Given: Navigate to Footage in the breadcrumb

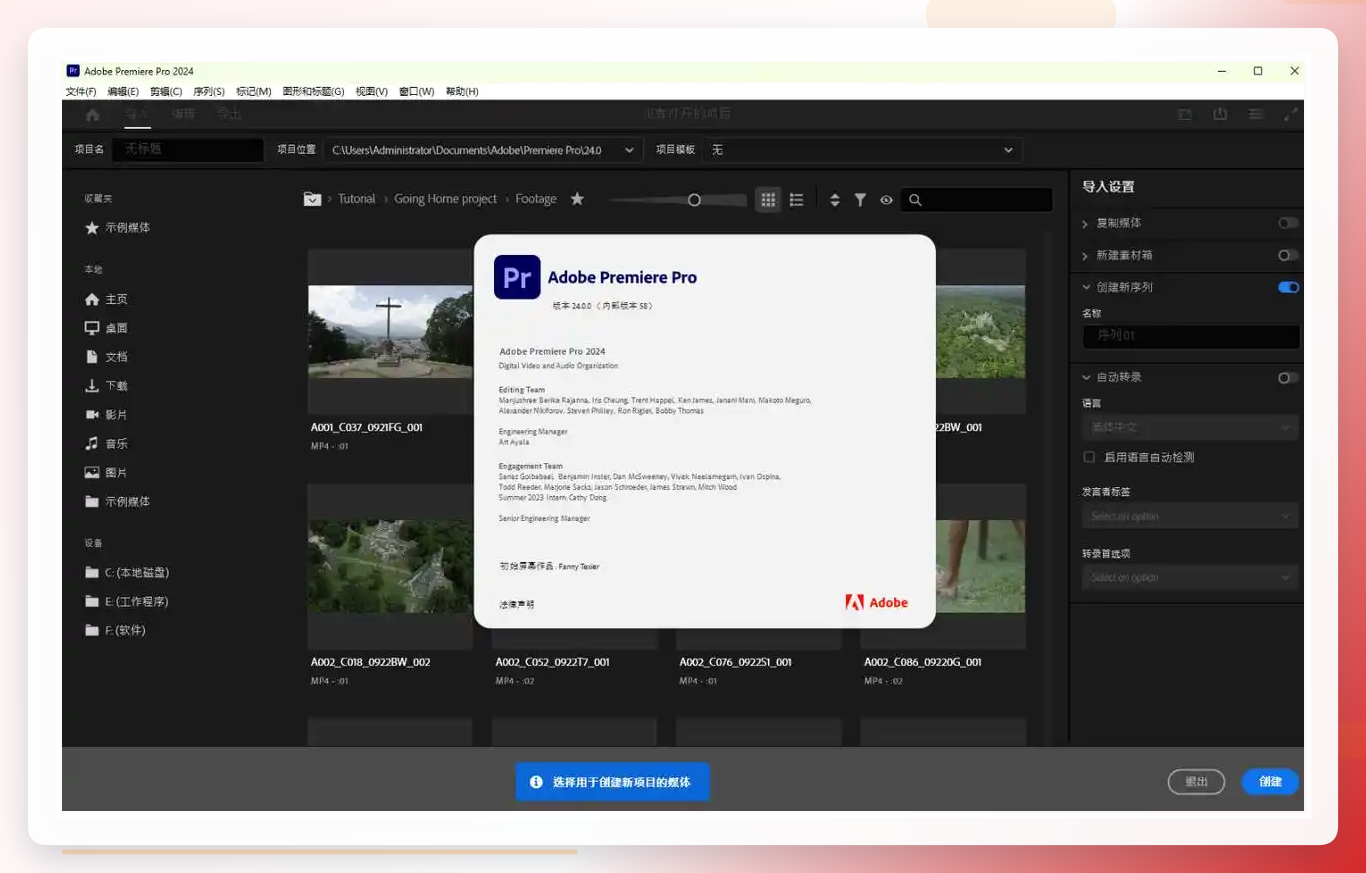Looking at the screenshot, I should pos(536,199).
